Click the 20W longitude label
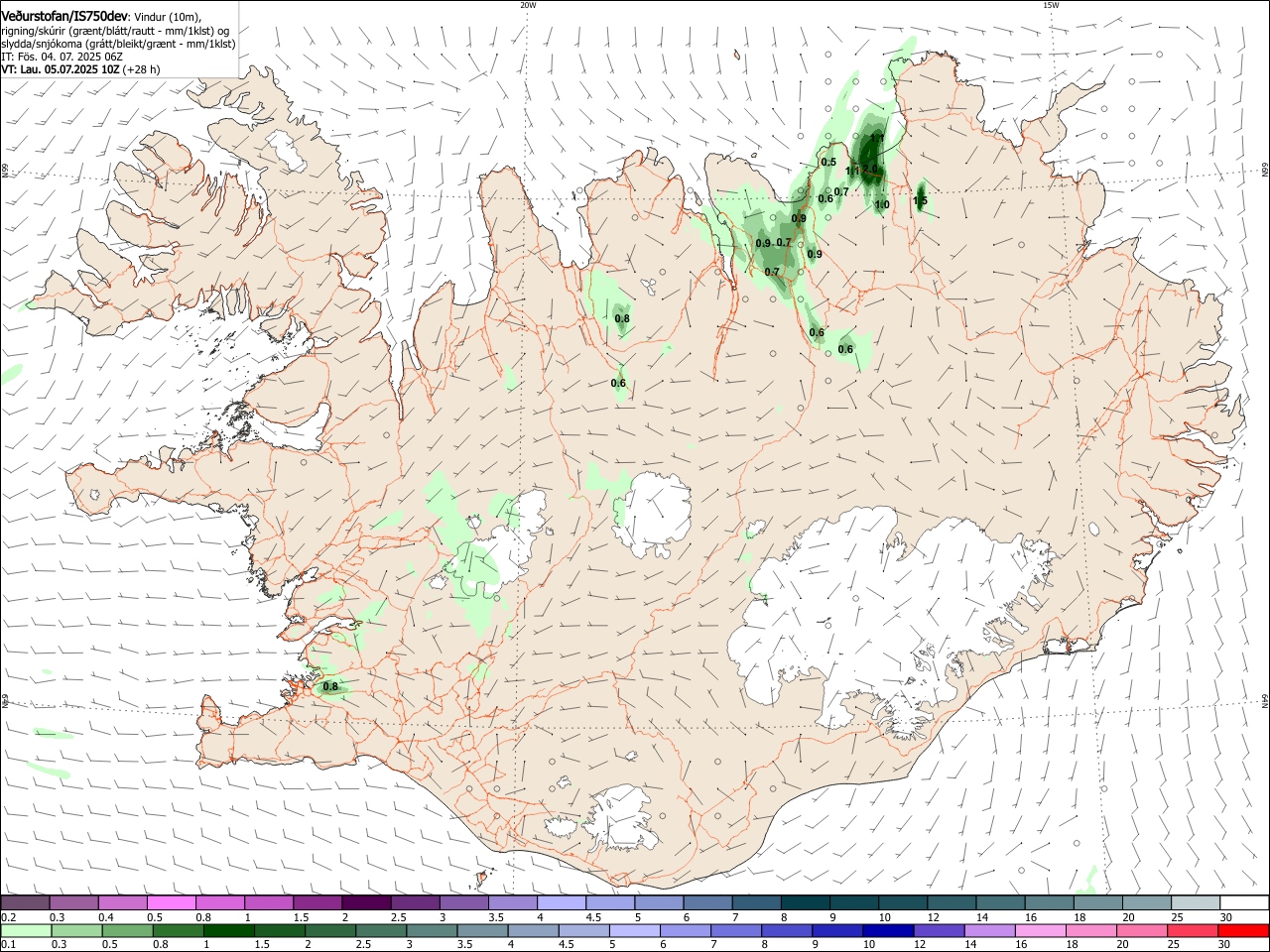The height and width of the screenshot is (952, 1270). pos(528,5)
